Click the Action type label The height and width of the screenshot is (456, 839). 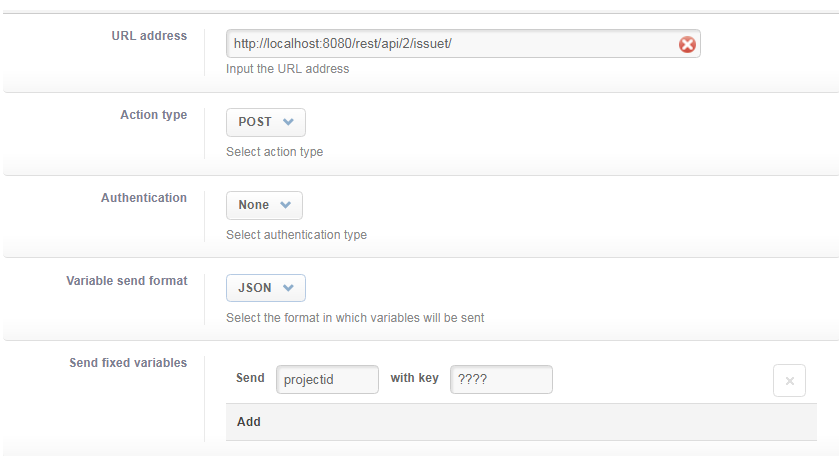coord(154,115)
